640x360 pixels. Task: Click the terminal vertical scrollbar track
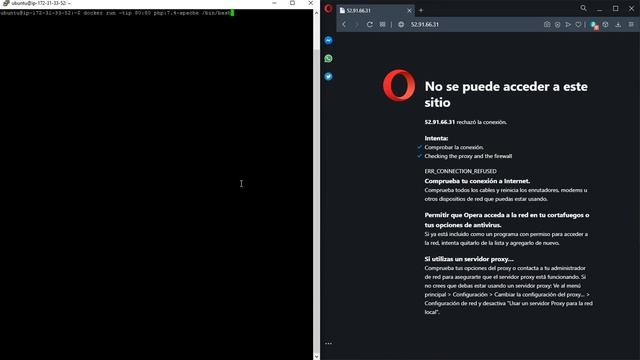tap(316, 184)
